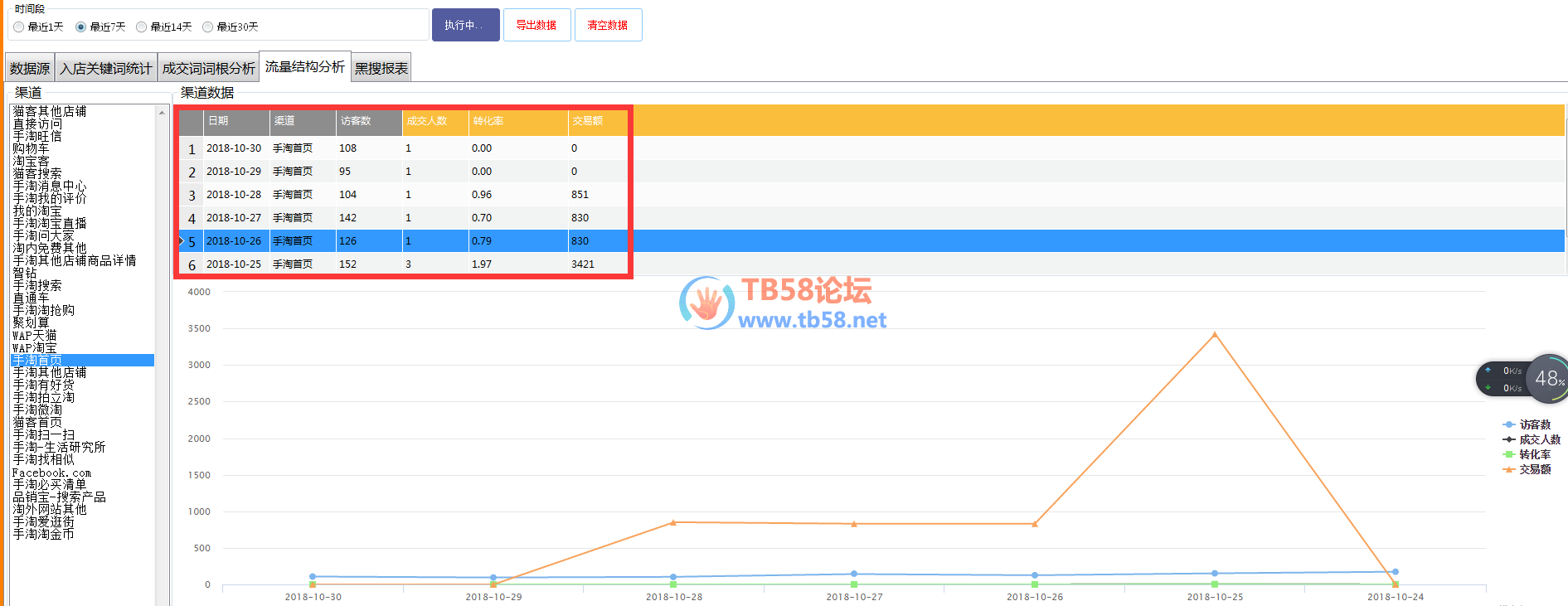
Task: Switch to the 数据源 tab
Action: click(30, 68)
